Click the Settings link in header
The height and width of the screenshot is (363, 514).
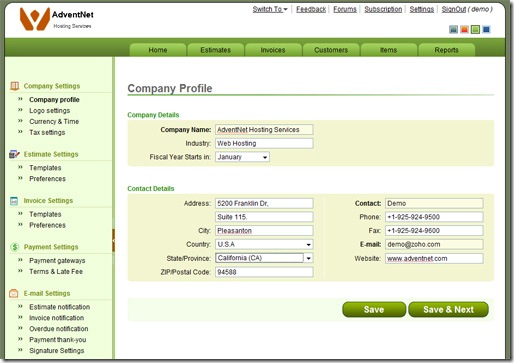pyautogui.click(x=422, y=9)
